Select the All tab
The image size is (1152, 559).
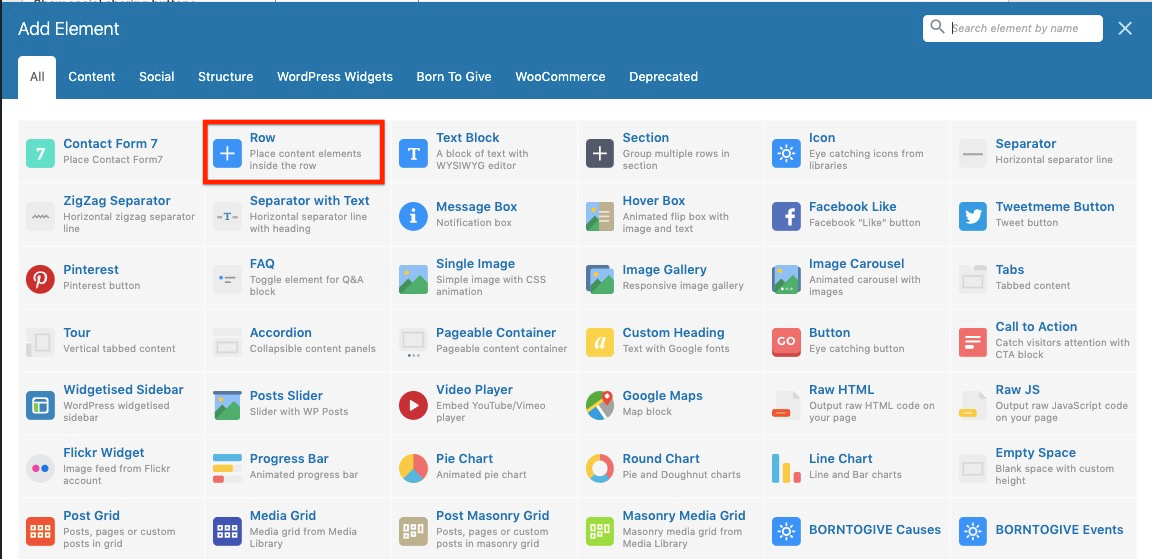tap(37, 76)
